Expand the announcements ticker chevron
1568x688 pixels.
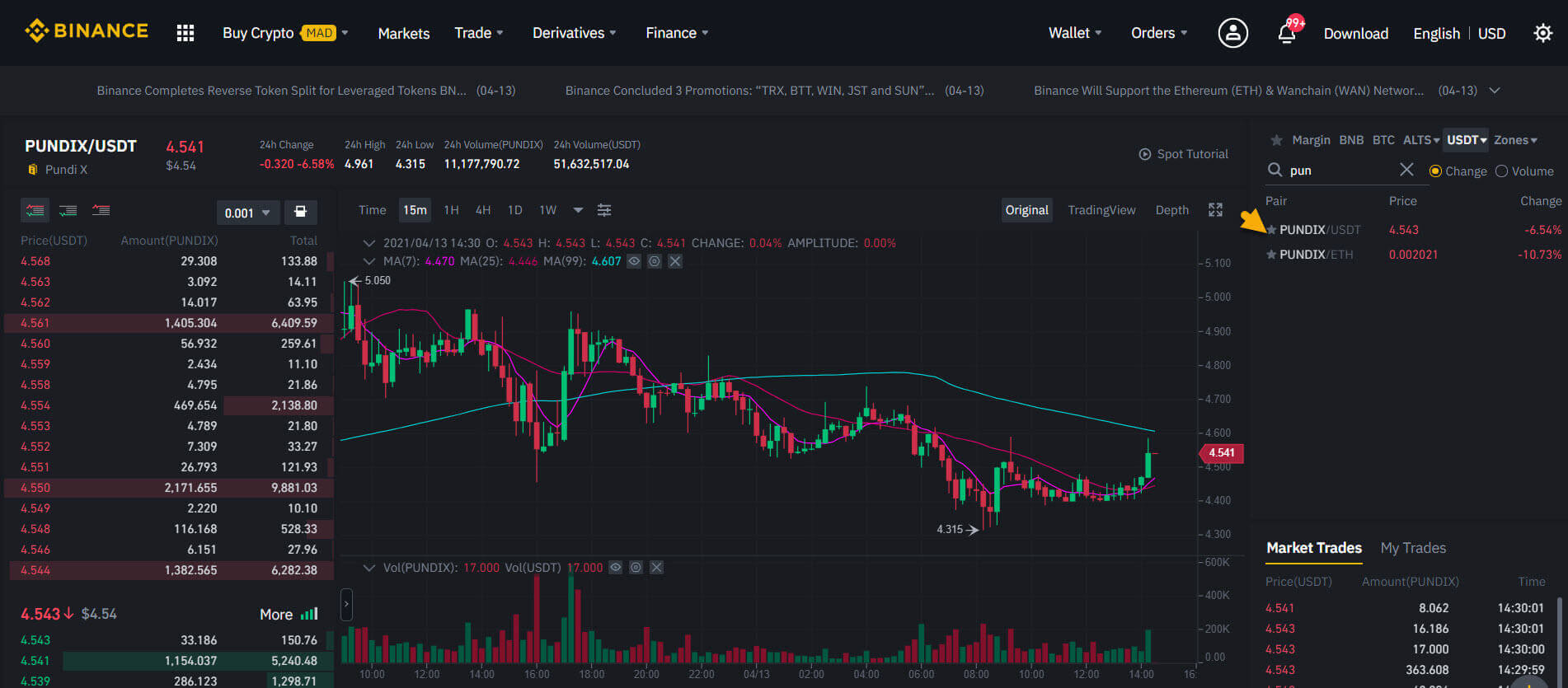tap(1494, 91)
